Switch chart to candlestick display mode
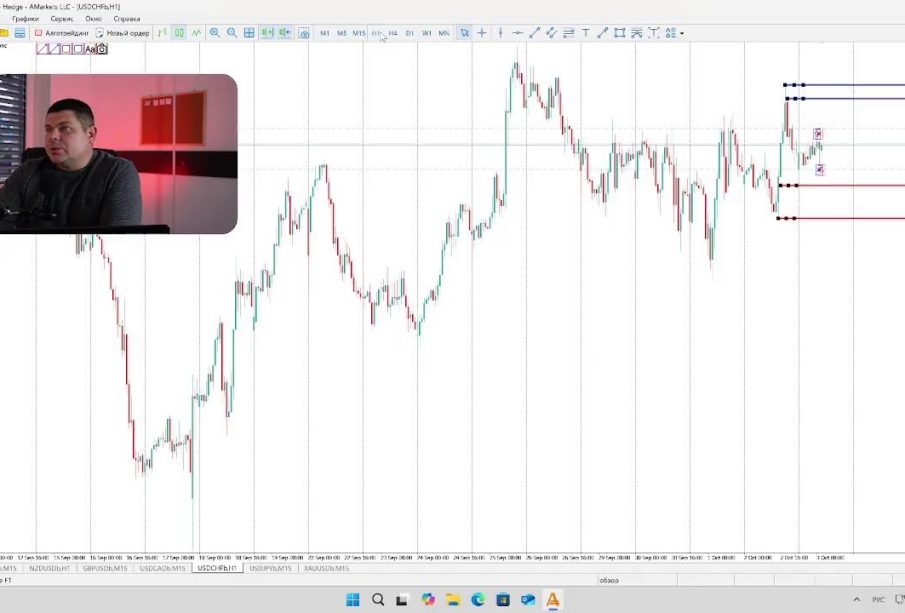Viewport: 905px width, 613px height. pos(179,33)
